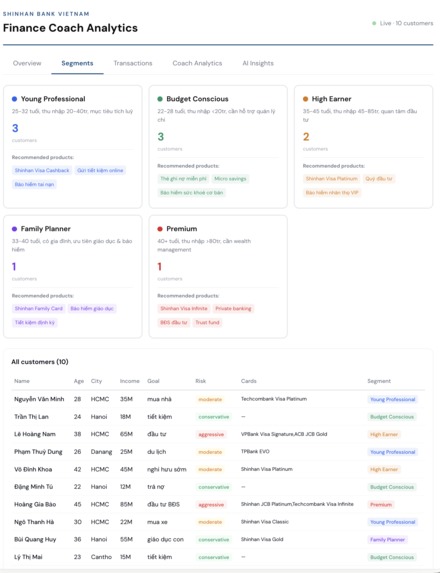The height and width of the screenshot is (573, 440).
Task: Click the BĐS đầu tư product tag
Action: [x=174, y=322]
